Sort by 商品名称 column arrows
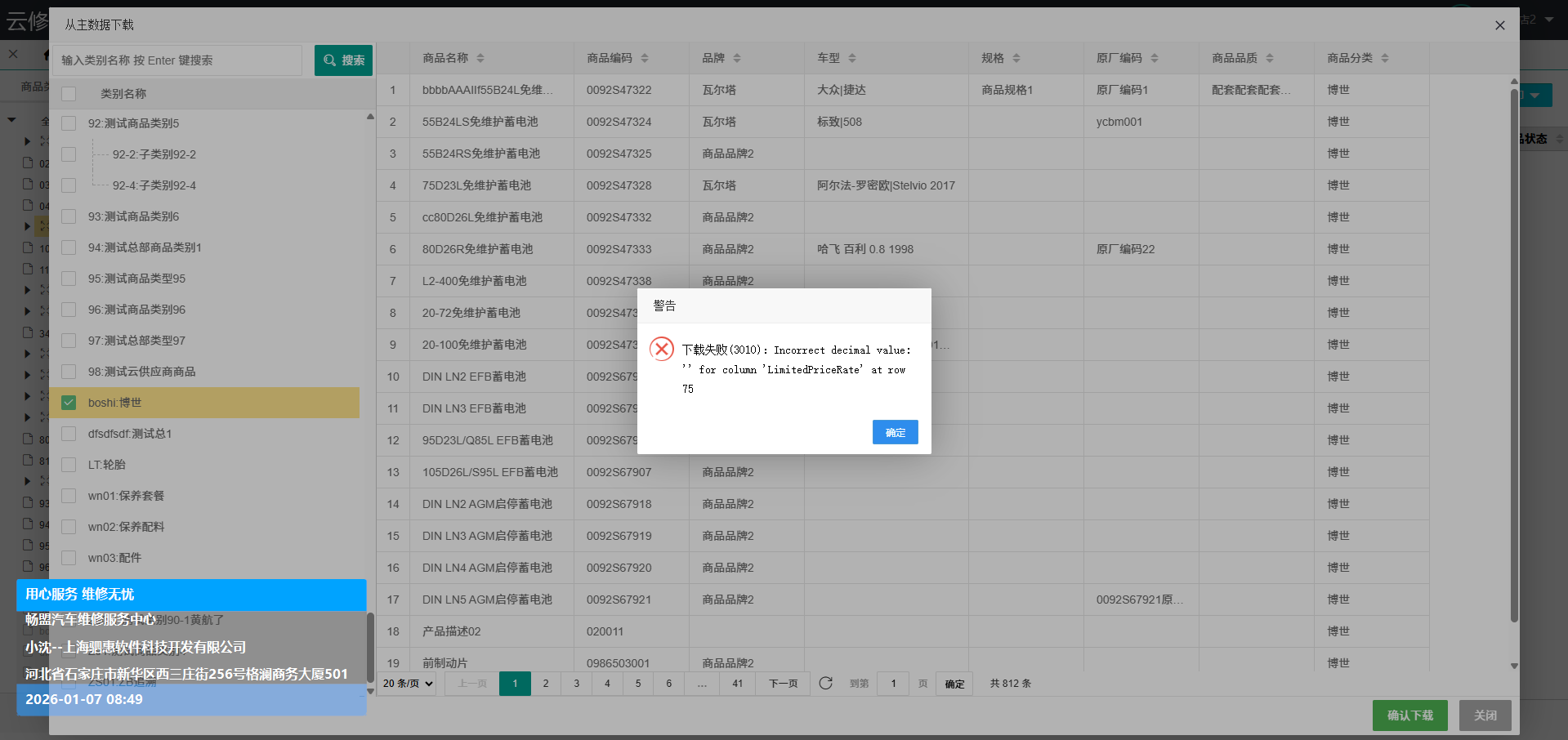The image size is (1568, 740). pos(480,58)
